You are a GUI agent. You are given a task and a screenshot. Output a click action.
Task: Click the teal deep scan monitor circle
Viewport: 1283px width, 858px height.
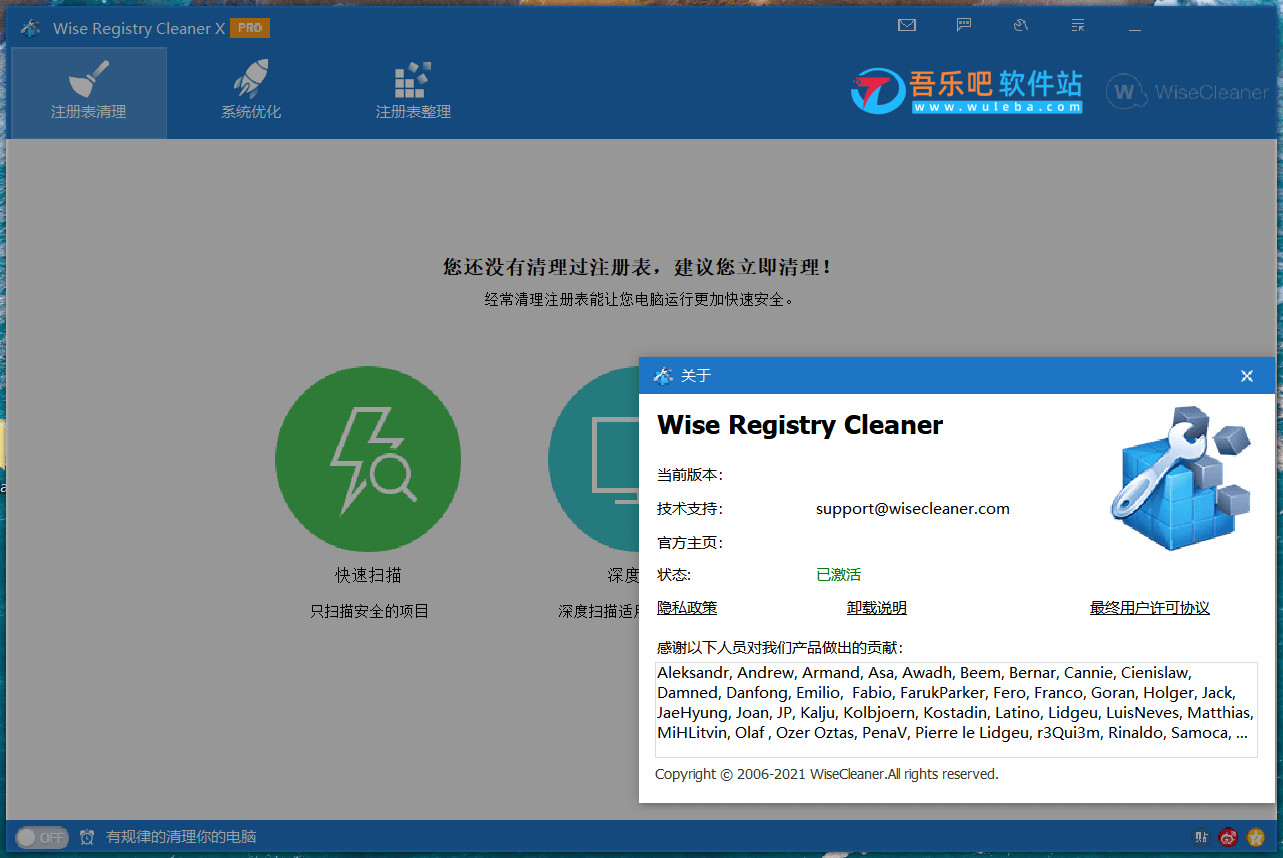(594, 459)
